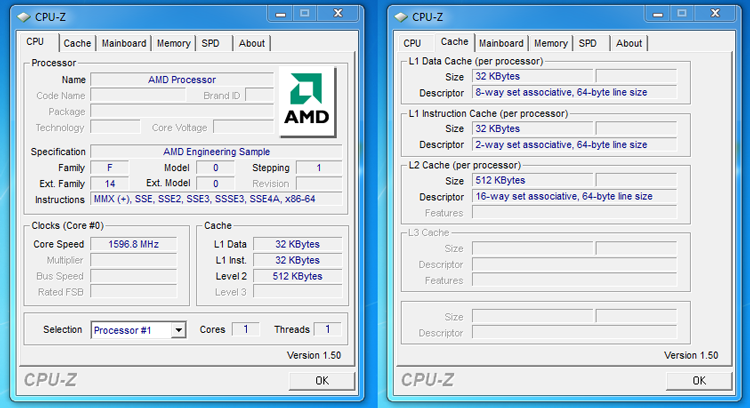Open Memory tab in right window
Image resolution: width=750 pixels, height=408 pixels.
click(551, 43)
